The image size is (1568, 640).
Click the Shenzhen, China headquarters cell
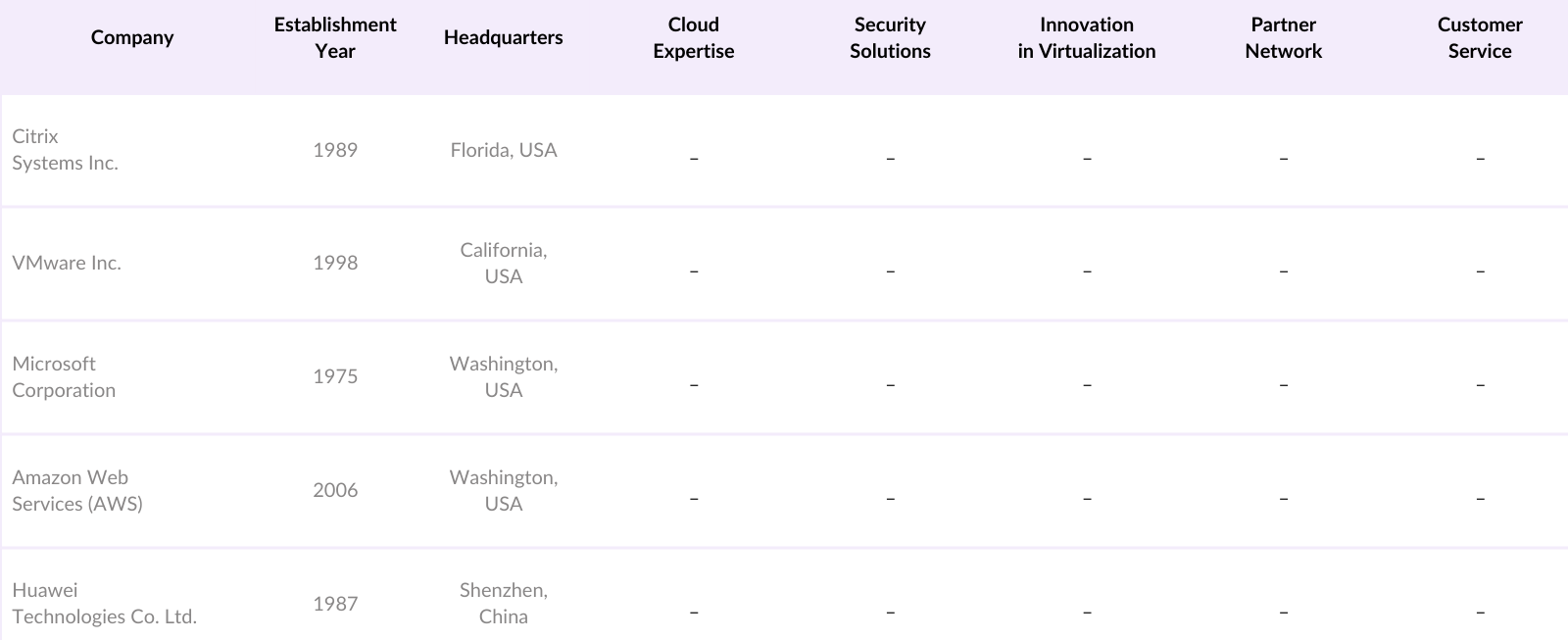point(504,603)
